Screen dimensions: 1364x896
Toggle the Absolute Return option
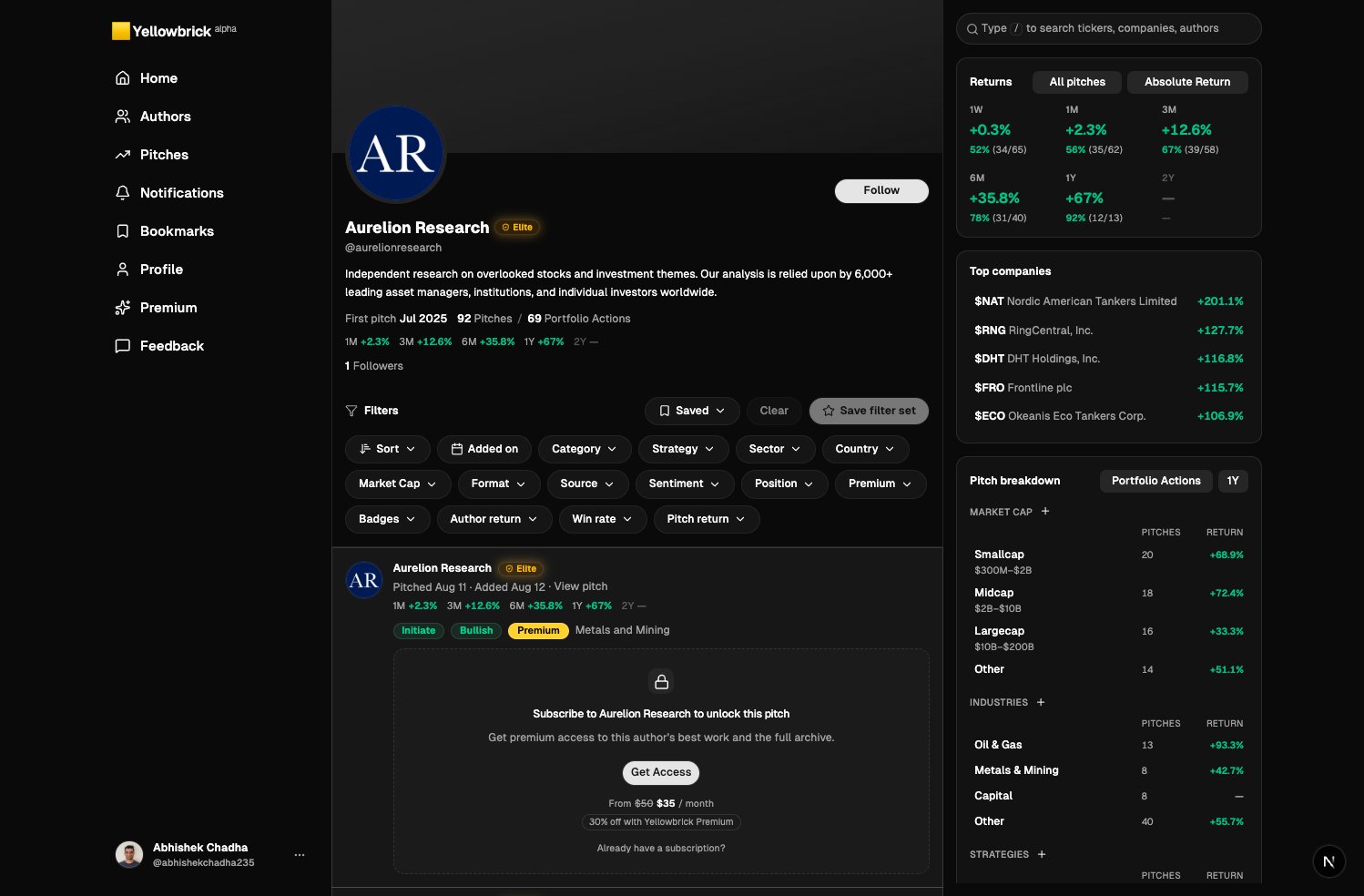point(1187,82)
